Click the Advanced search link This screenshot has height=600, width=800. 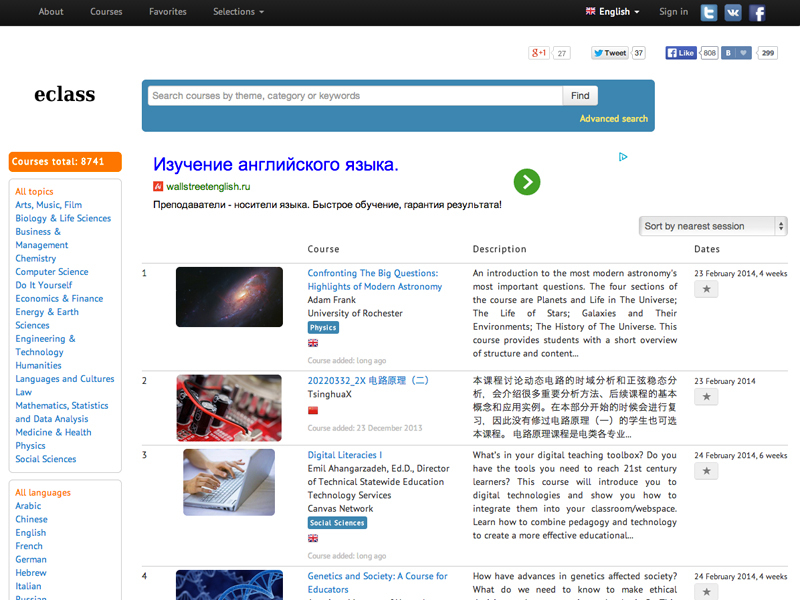pyautogui.click(x=613, y=119)
